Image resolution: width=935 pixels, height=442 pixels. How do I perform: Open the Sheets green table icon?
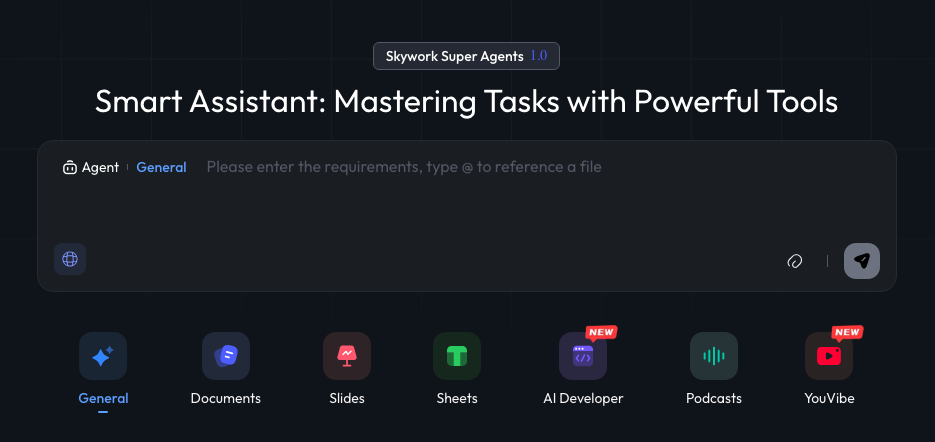pos(457,356)
